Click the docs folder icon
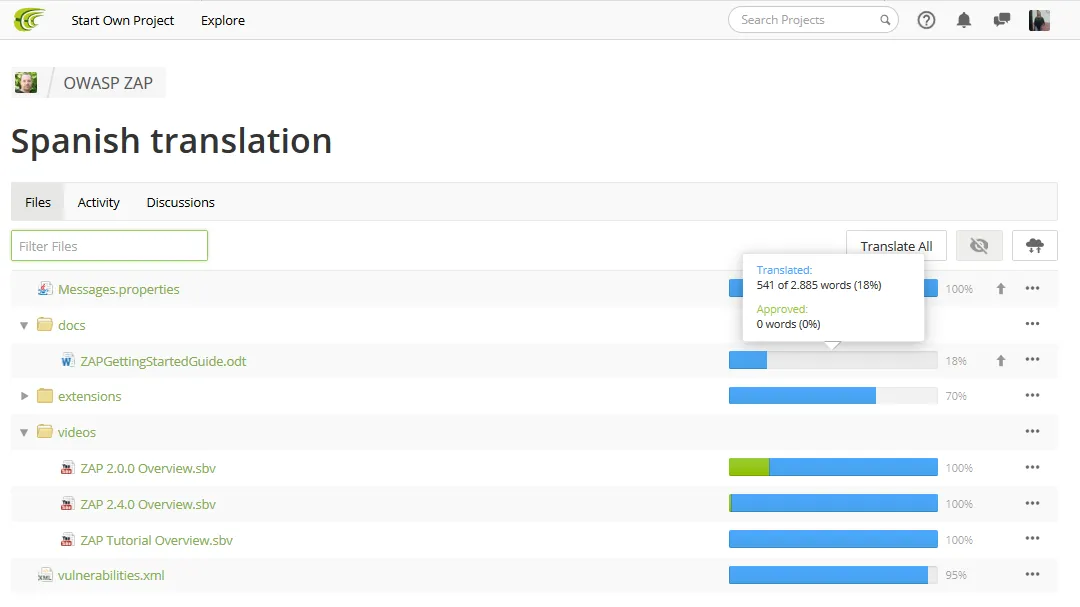1080x607 pixels. point(45,325)
